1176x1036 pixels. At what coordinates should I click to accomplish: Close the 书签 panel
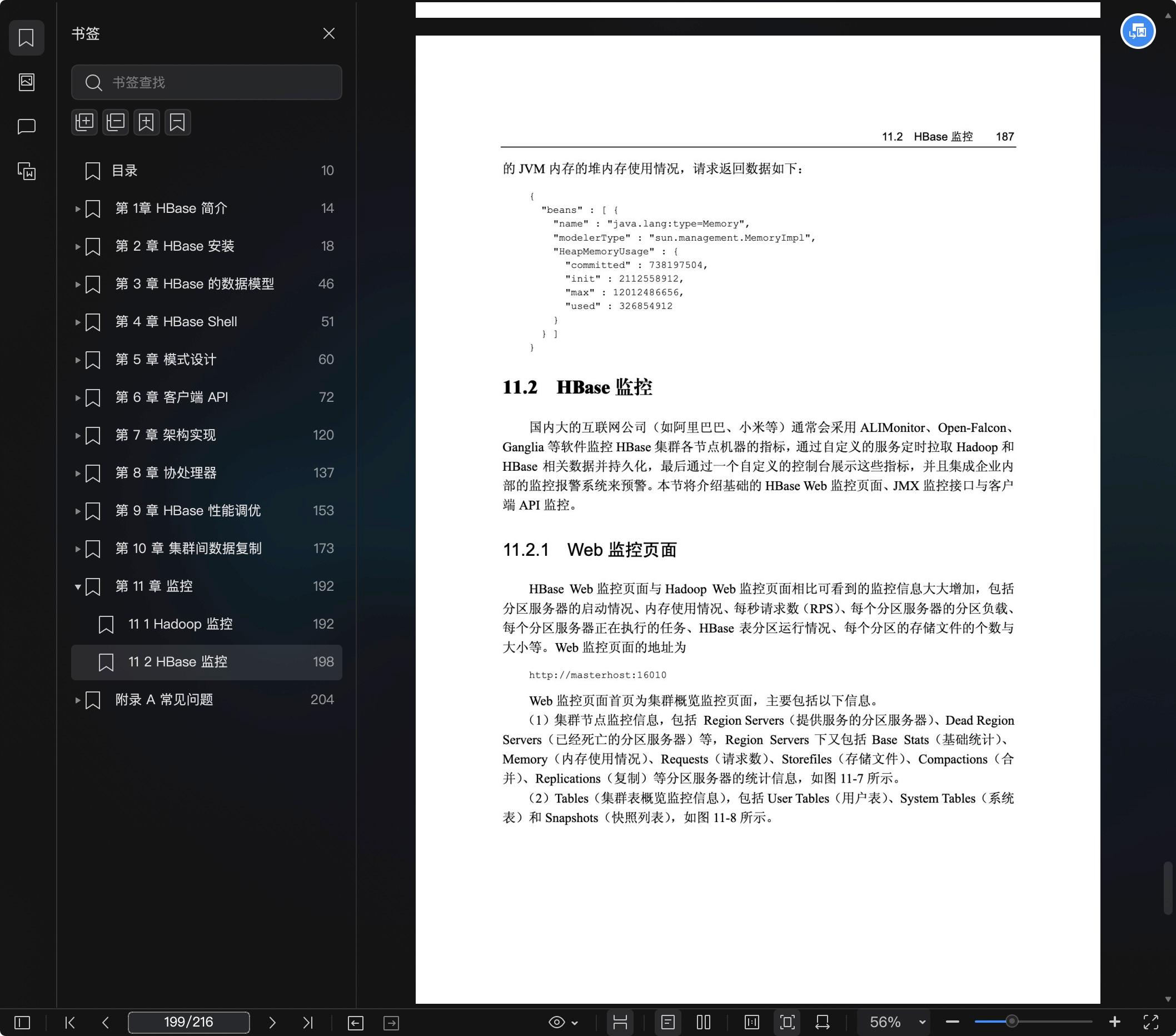point(328,33)
